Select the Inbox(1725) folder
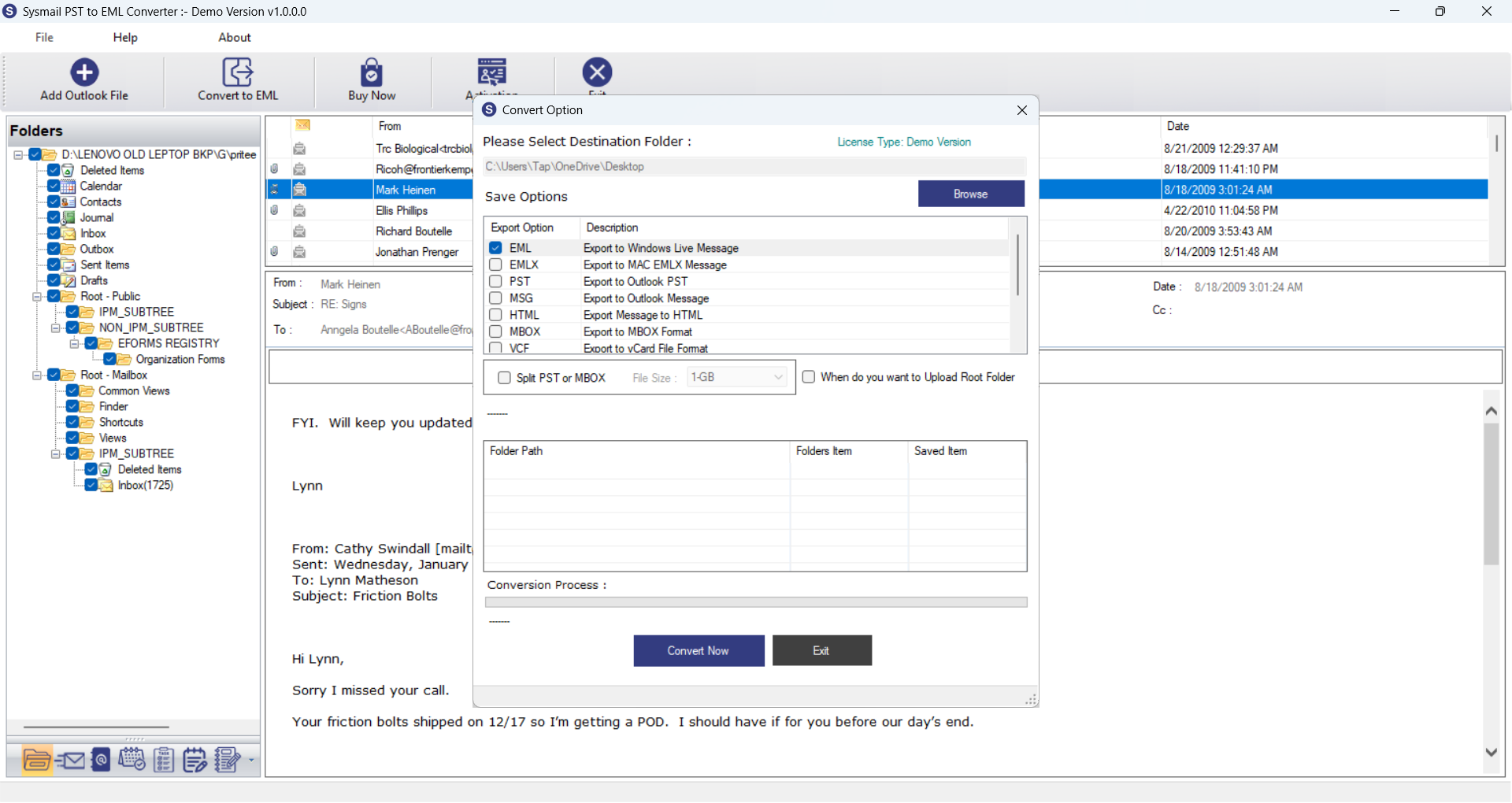 tap(146, 486)
